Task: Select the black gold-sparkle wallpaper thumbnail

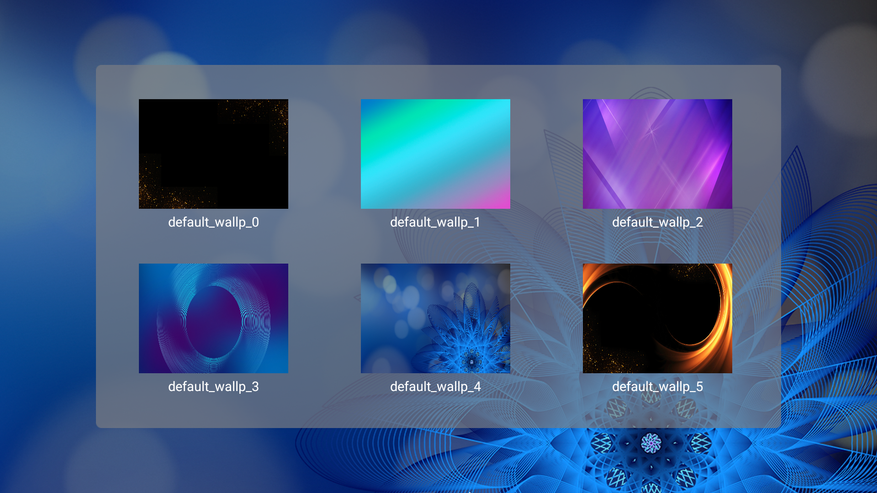Action: coord(213,154)
